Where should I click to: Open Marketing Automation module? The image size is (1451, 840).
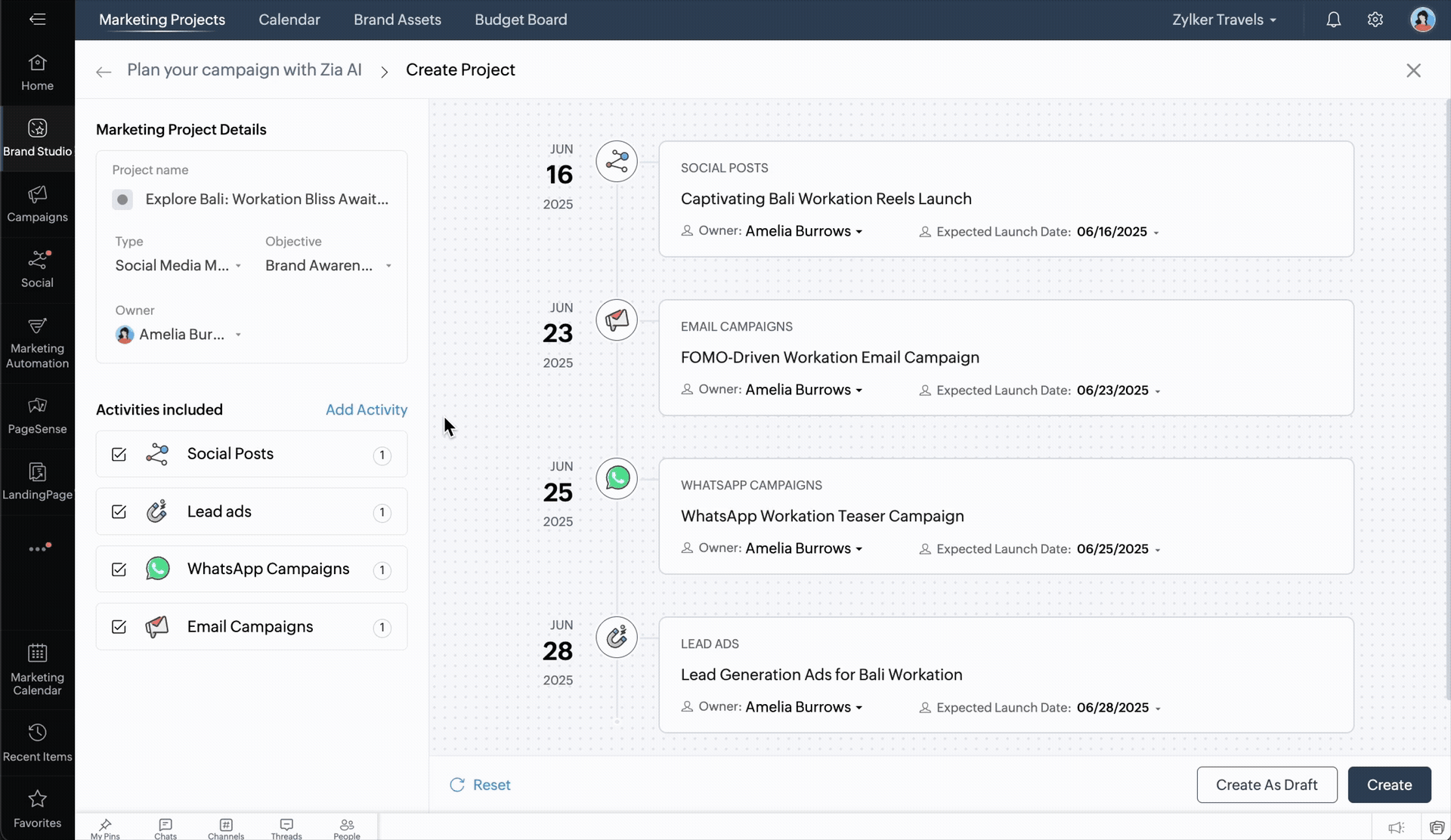pyautogui.click(x=37, y=343)
